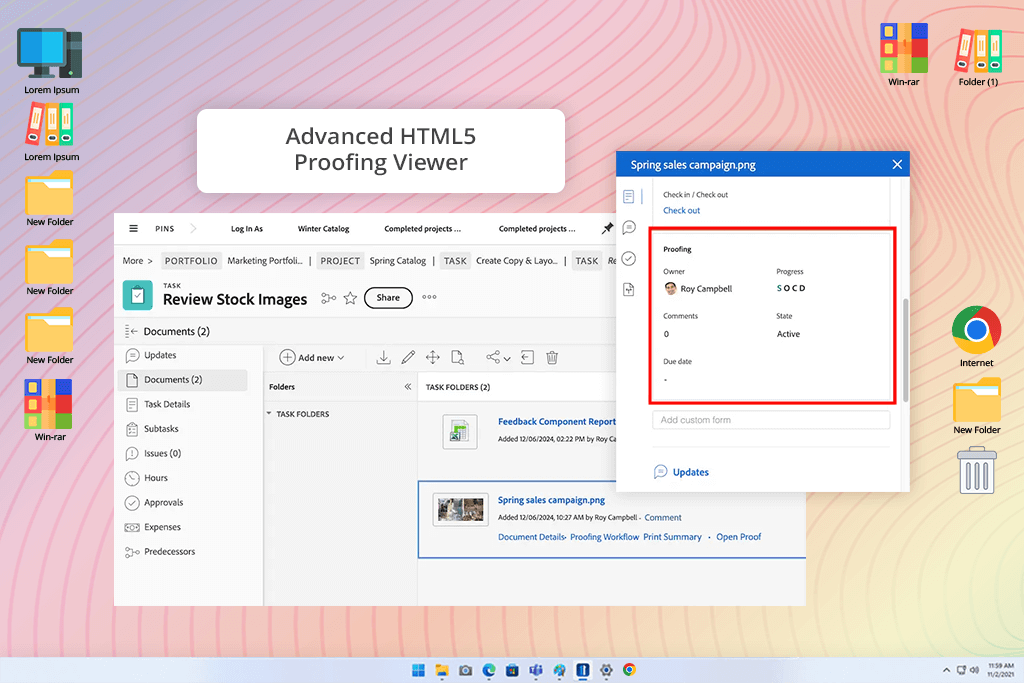Click the trash delete icon in documents toolbar
The width and height of the screenshot is (1024, 683).
pos(552,357)
